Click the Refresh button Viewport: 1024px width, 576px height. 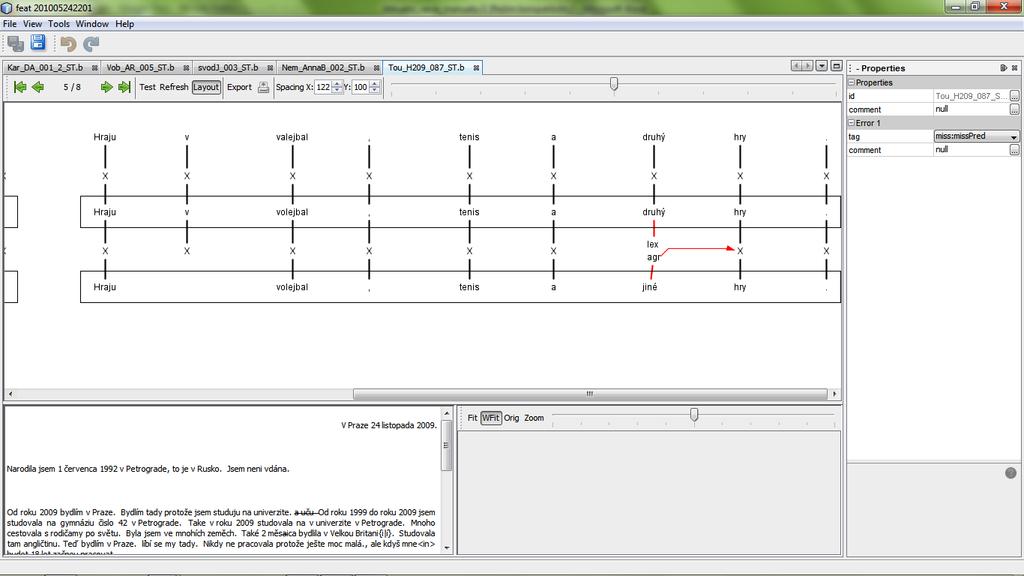point(174,87)
